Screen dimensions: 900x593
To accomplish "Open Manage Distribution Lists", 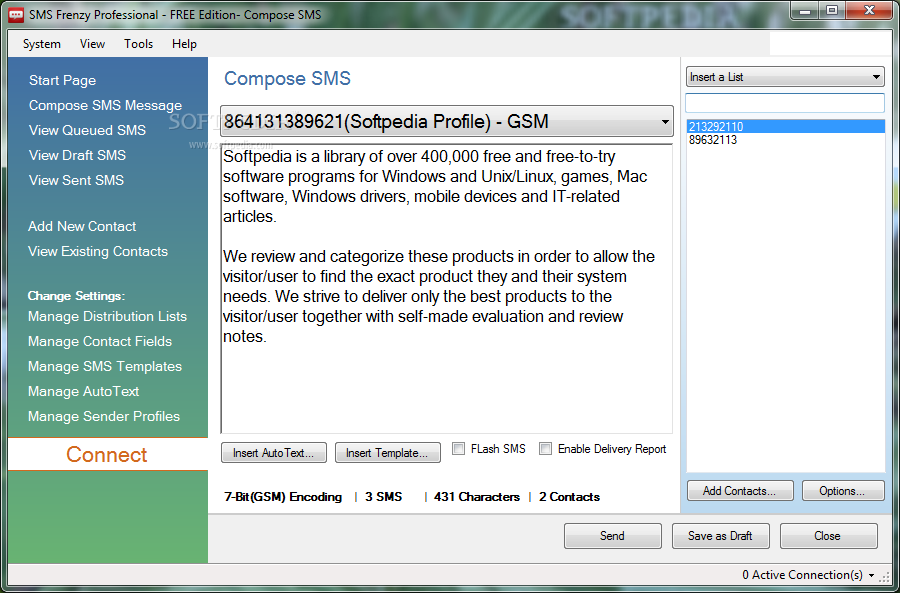I will pyautogui.click(x=107, y=316).
